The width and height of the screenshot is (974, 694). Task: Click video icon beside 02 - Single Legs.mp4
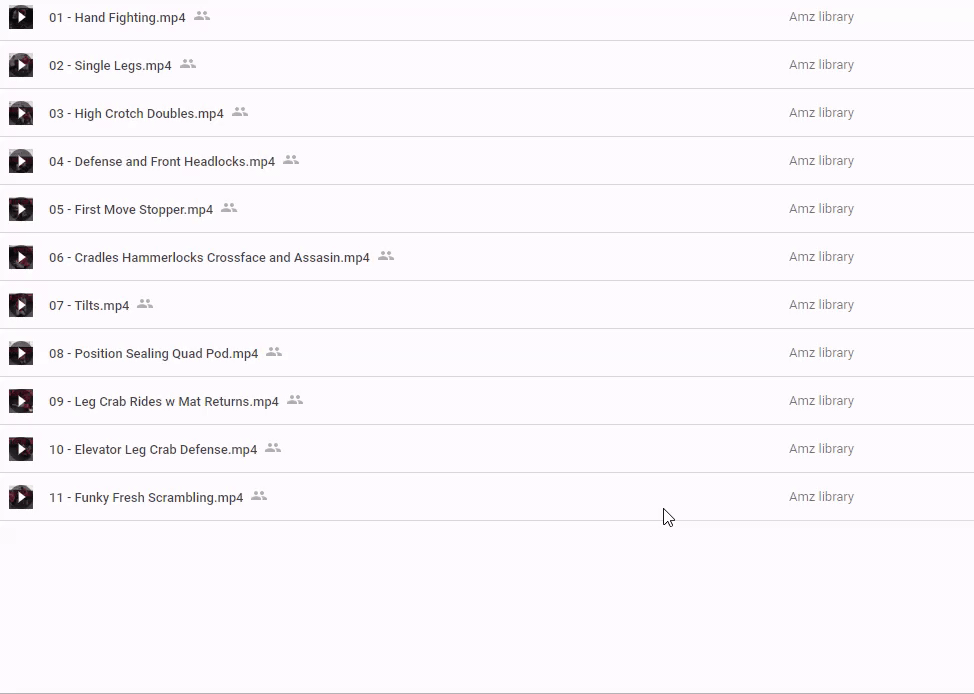click(21, 65)
